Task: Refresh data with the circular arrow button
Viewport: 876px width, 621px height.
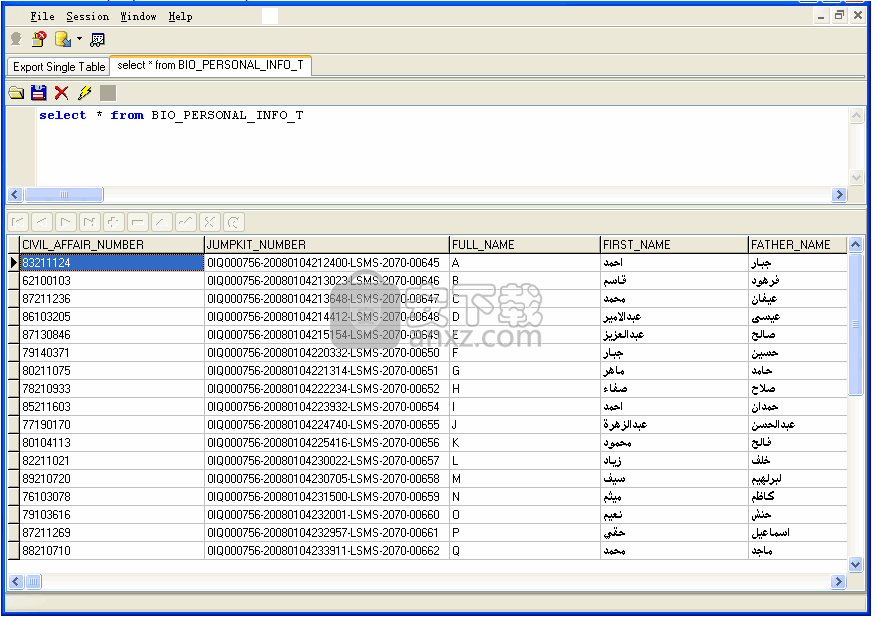Action: pos(234,222)
